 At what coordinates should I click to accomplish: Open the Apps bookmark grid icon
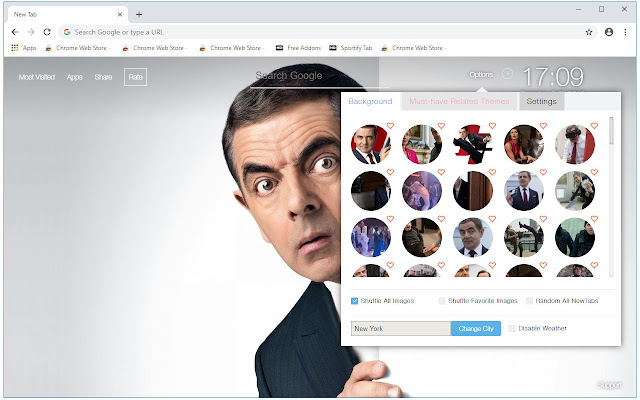pos(15,48)
